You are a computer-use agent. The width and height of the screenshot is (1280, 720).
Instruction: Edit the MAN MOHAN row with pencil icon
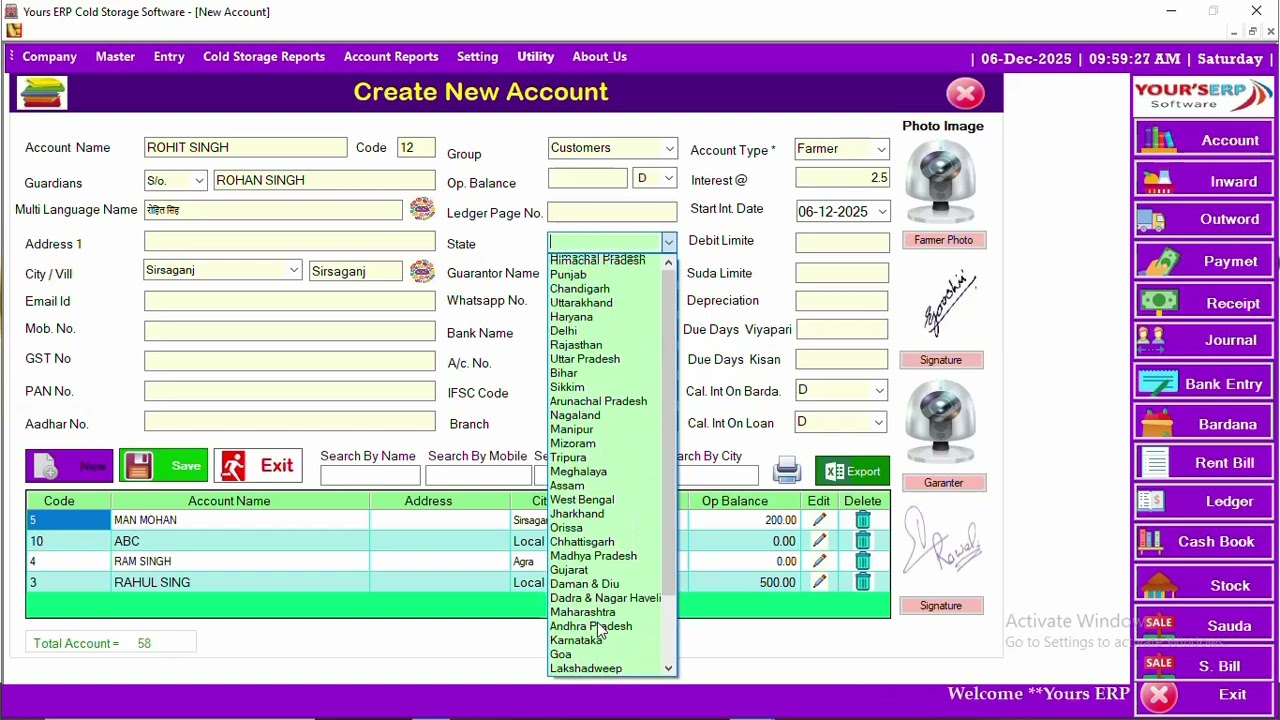coord(819,520)
